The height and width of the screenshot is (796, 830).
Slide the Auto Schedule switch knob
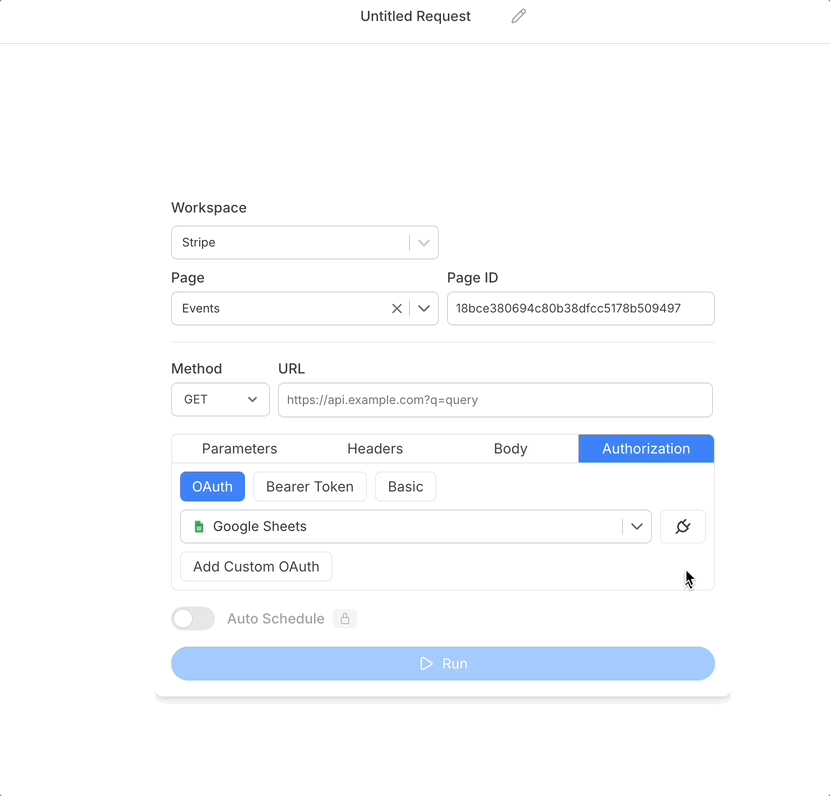tap(184, 618)
